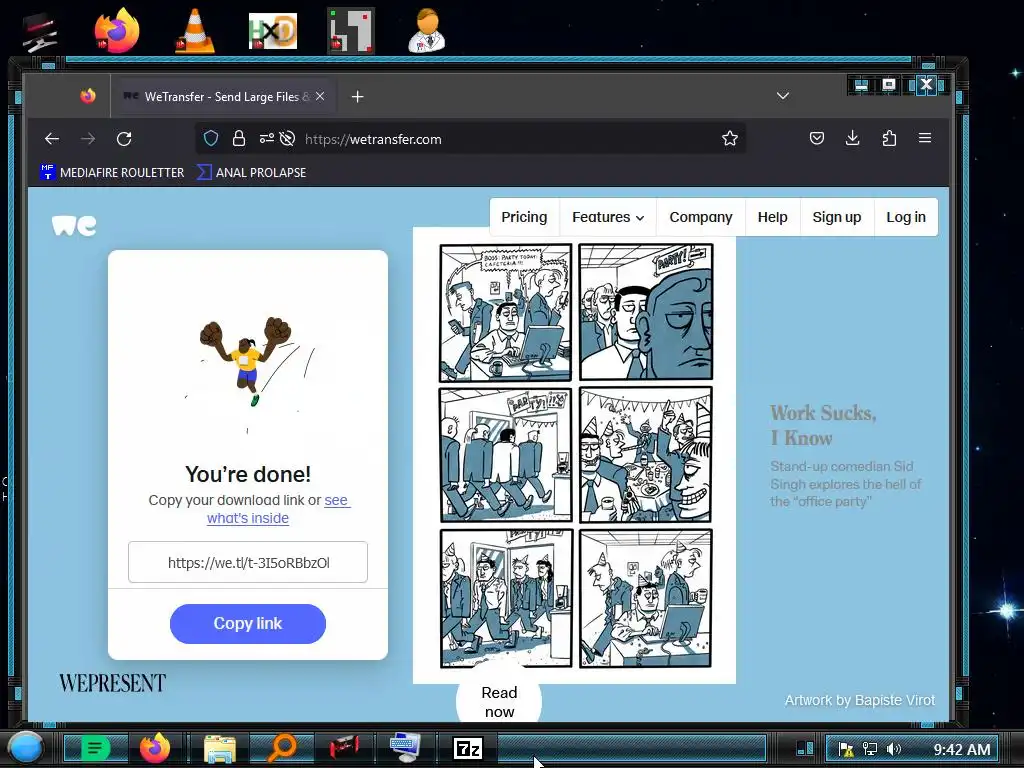This screenshot has height=768, width=1024.
Task: Open VLC media player desktop icon
Action: (x=195, y=31)
